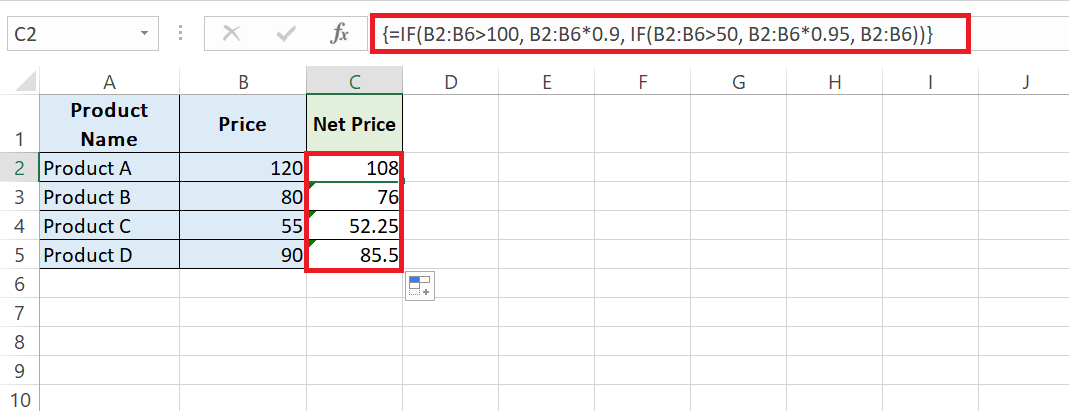This screenshot has width=1069, height=411.
Task: Click the Select All corner triangle
Action: 26,82
